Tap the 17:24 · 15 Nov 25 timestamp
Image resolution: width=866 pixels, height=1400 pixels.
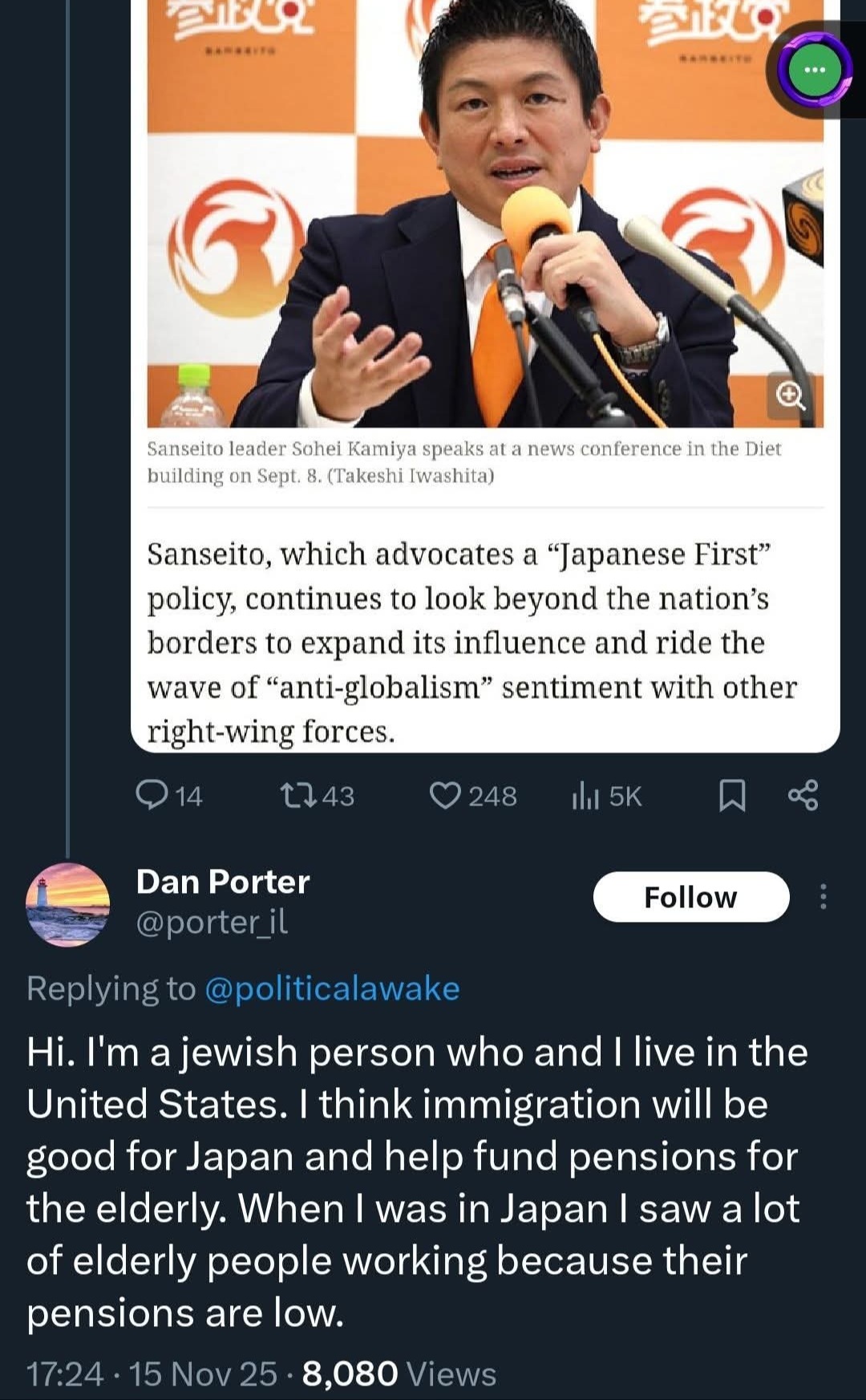pos(152,1374)
